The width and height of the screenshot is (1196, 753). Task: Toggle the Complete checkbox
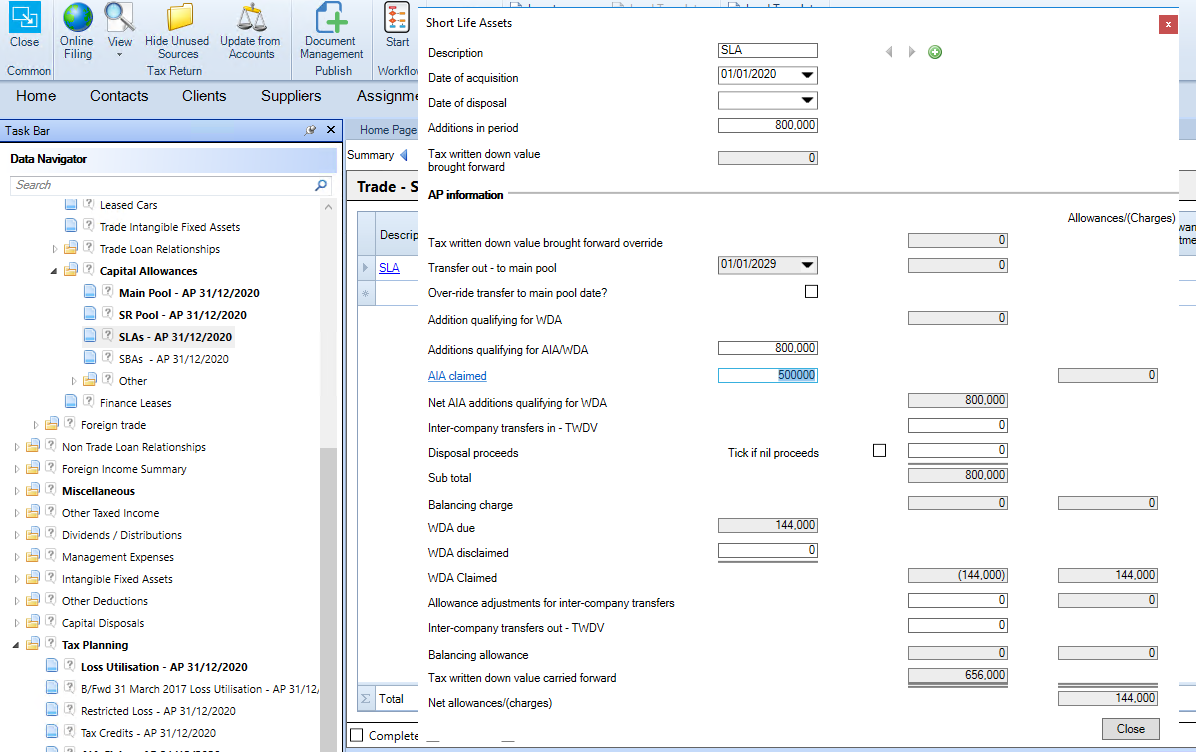coord(356,735)
